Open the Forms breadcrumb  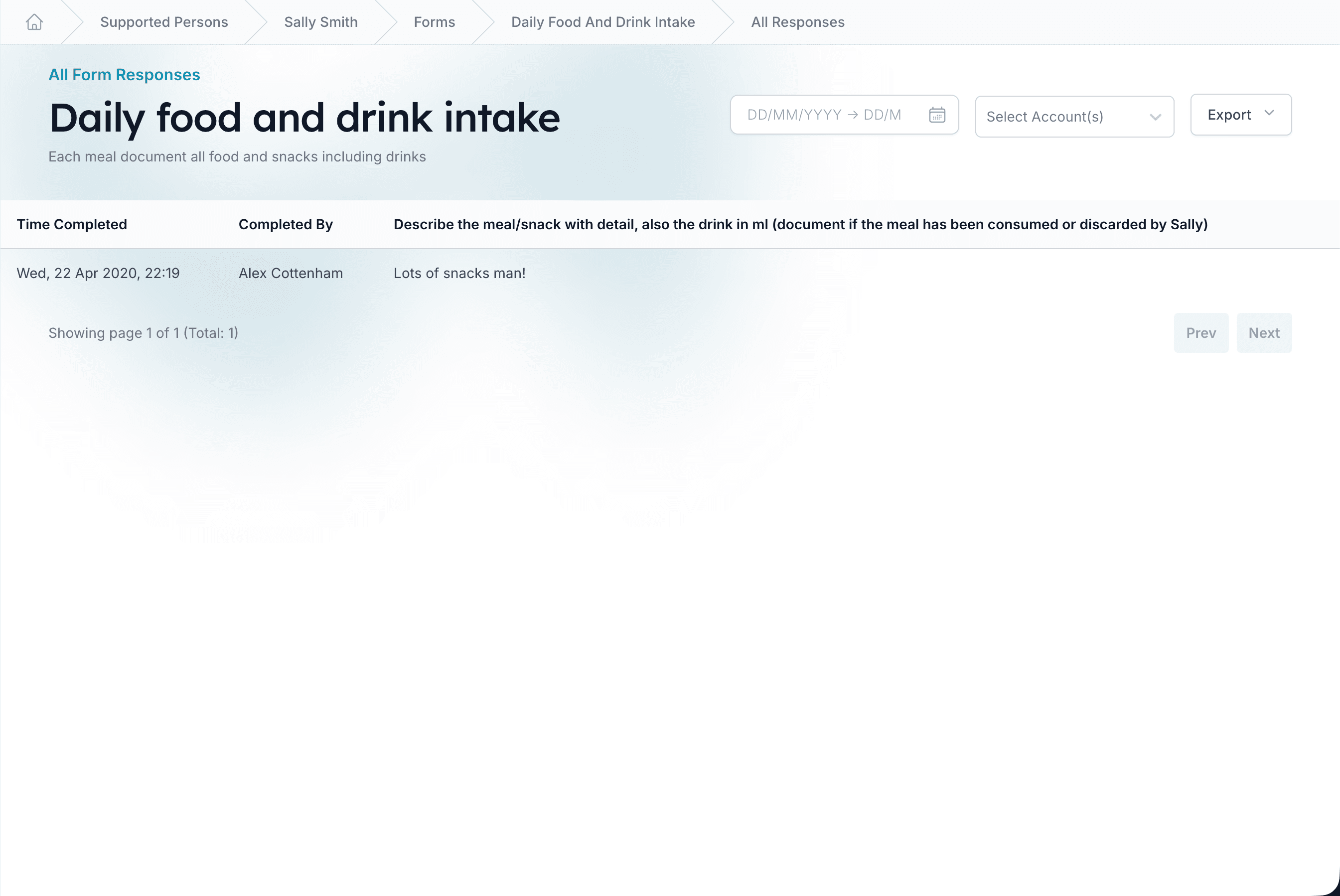434,22
